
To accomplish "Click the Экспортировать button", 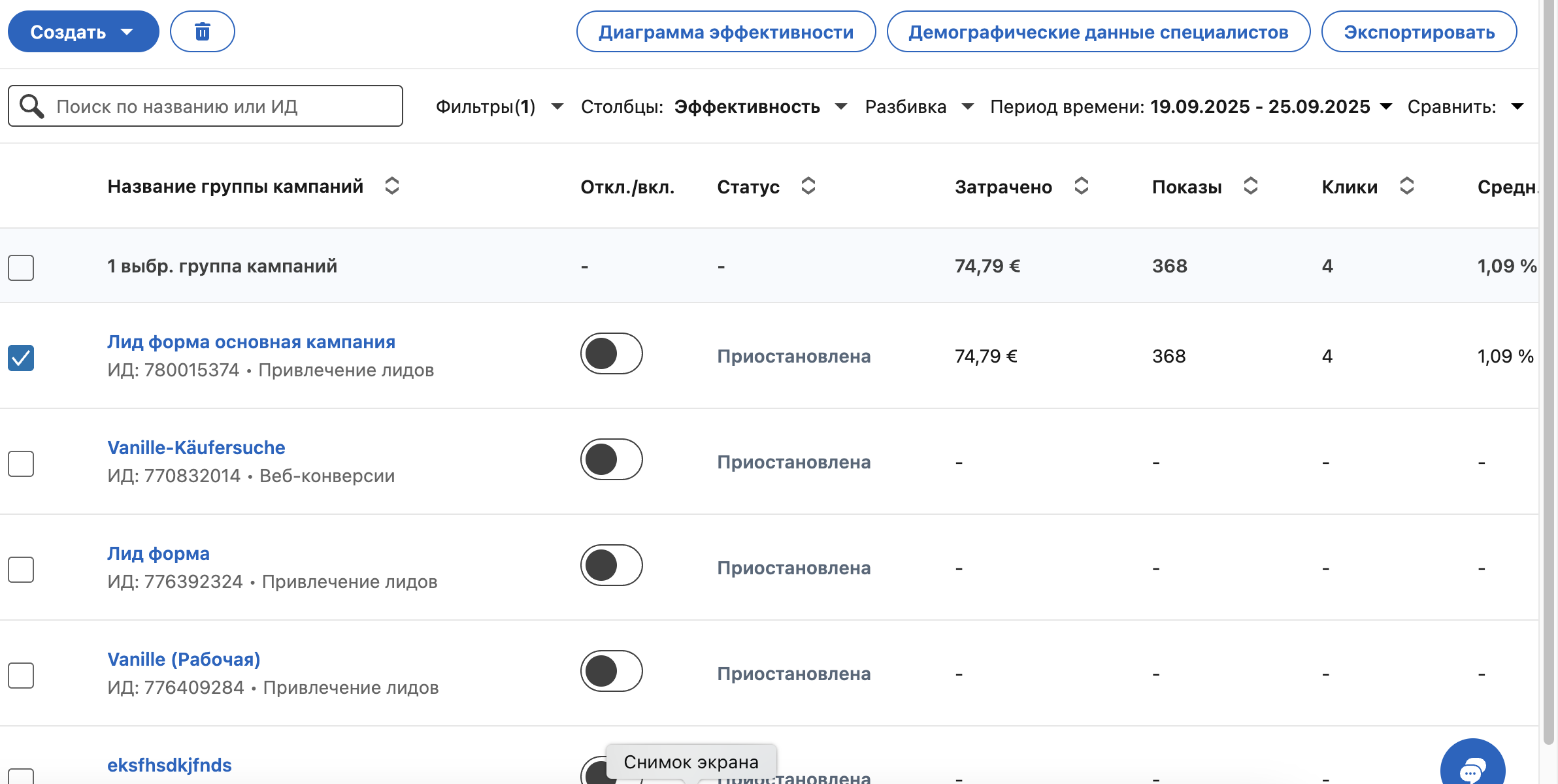I will (x=1418, y=31).
